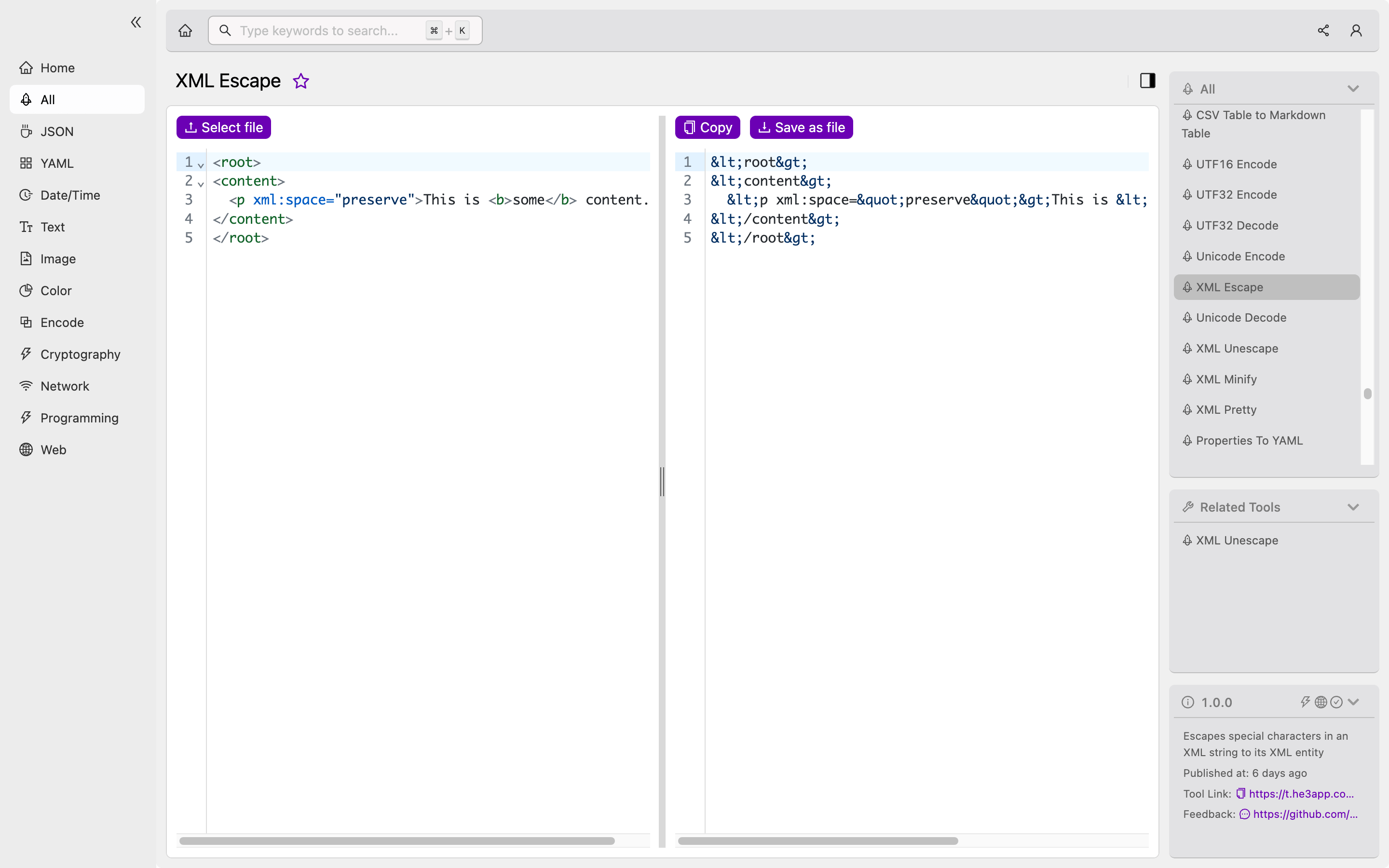
Task: Click the Copy button on right panel
Action: [708, 127]
